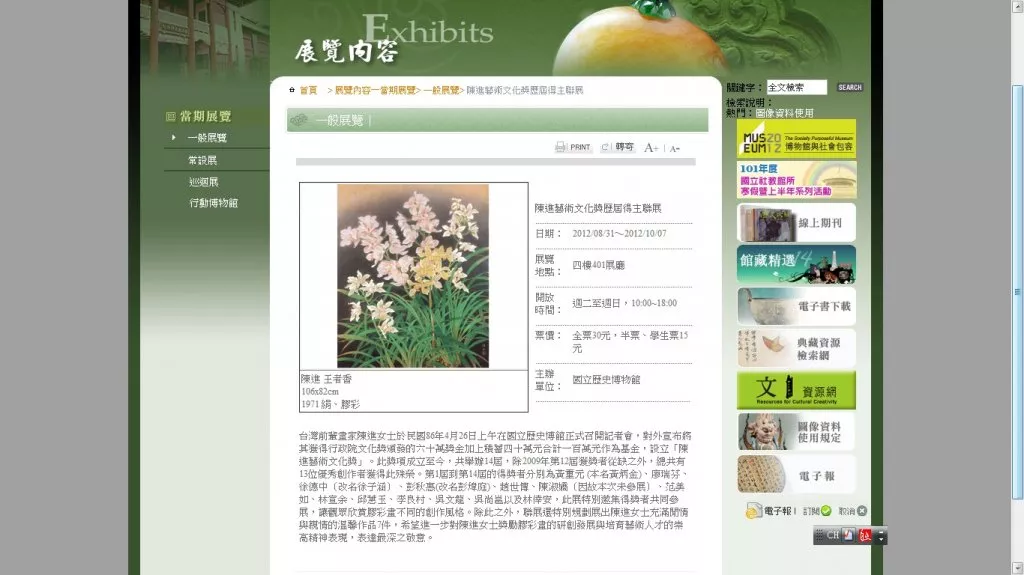Viewport: 1024px width, 575px height.
Task: Click the location text 四樓401展廳
Action: pyautogui.click(x=598, y=265)
